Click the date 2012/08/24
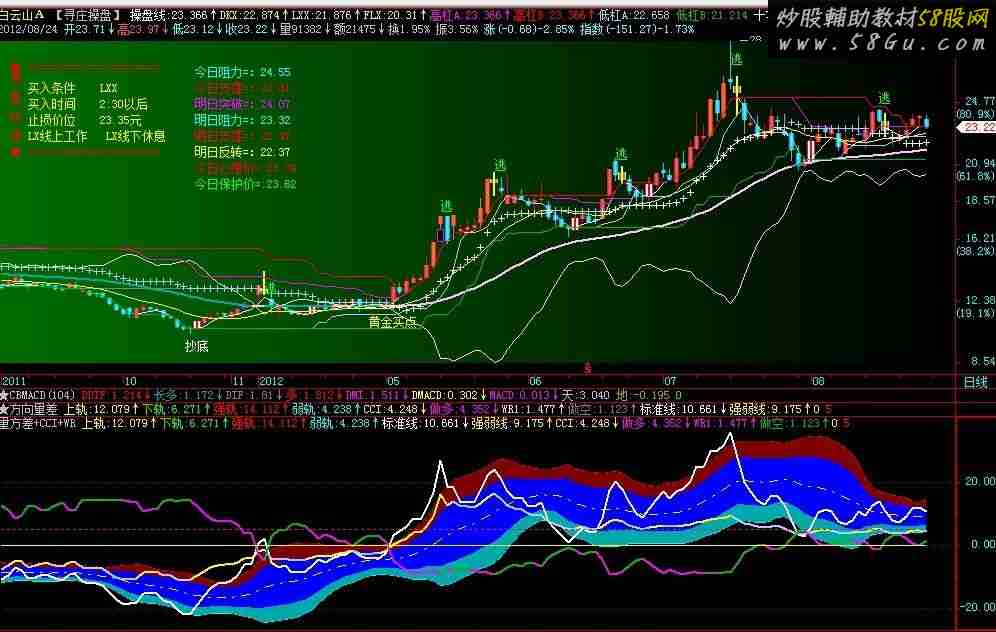Viewport: 996px width, 632px height. (29, 29)
